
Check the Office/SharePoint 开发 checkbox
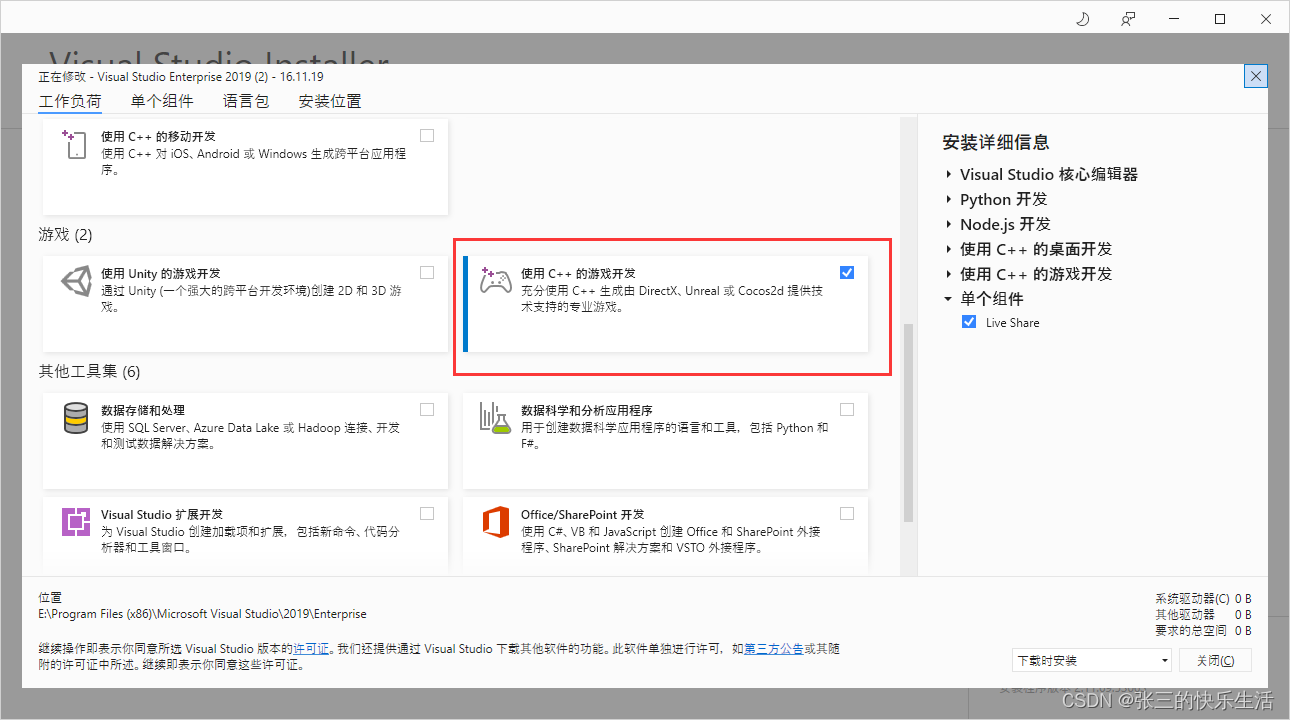[847, 513]
